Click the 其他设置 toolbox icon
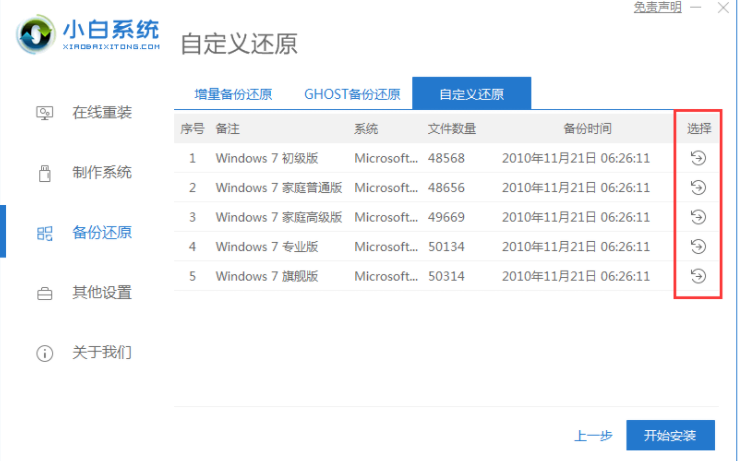Screen dimensions: 738x461 [45, 294]
